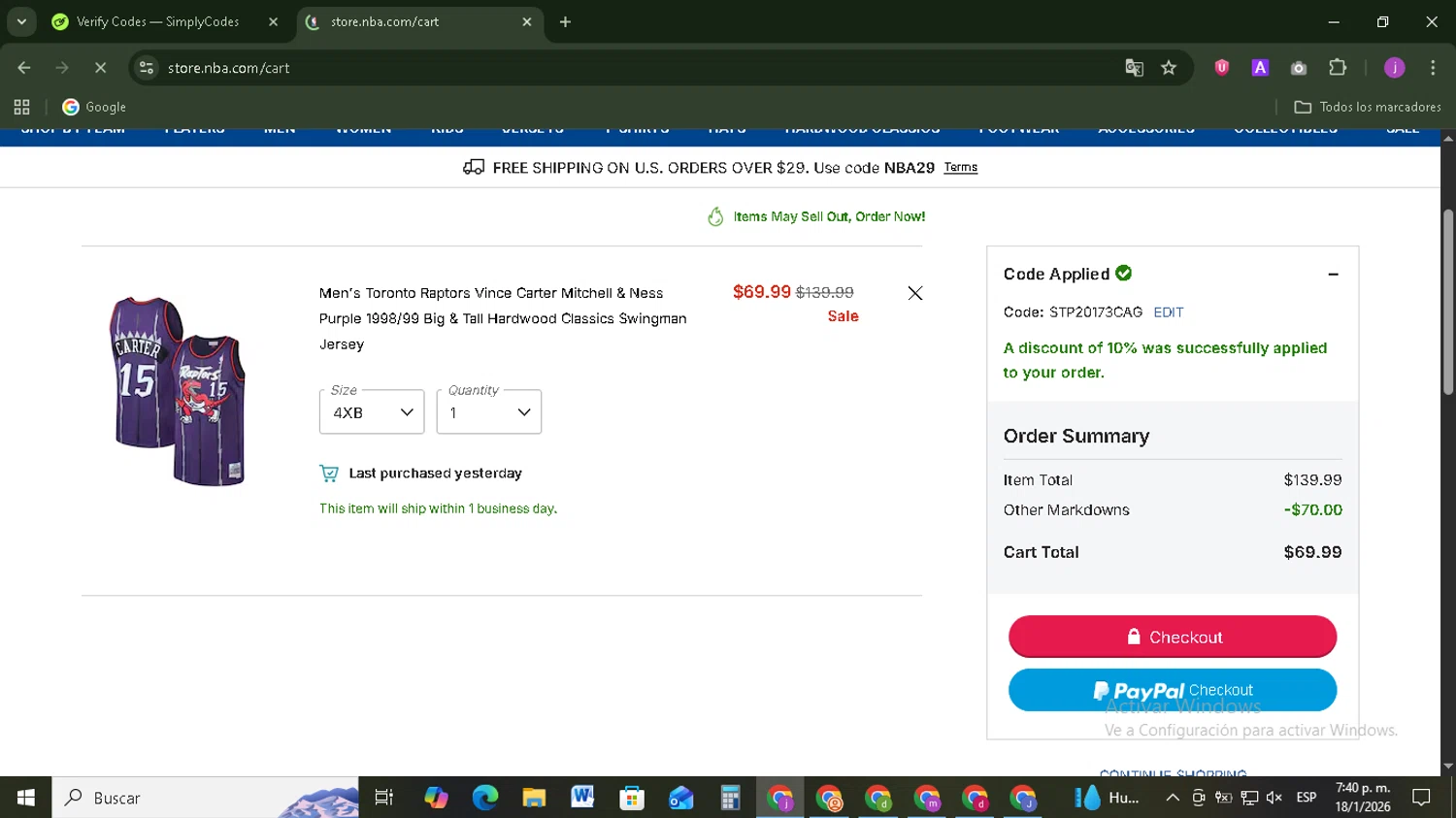Click the muted volume tray icon
Image resolution: width=1456 pixels, height=818 pixels.
coord(1274,798)
